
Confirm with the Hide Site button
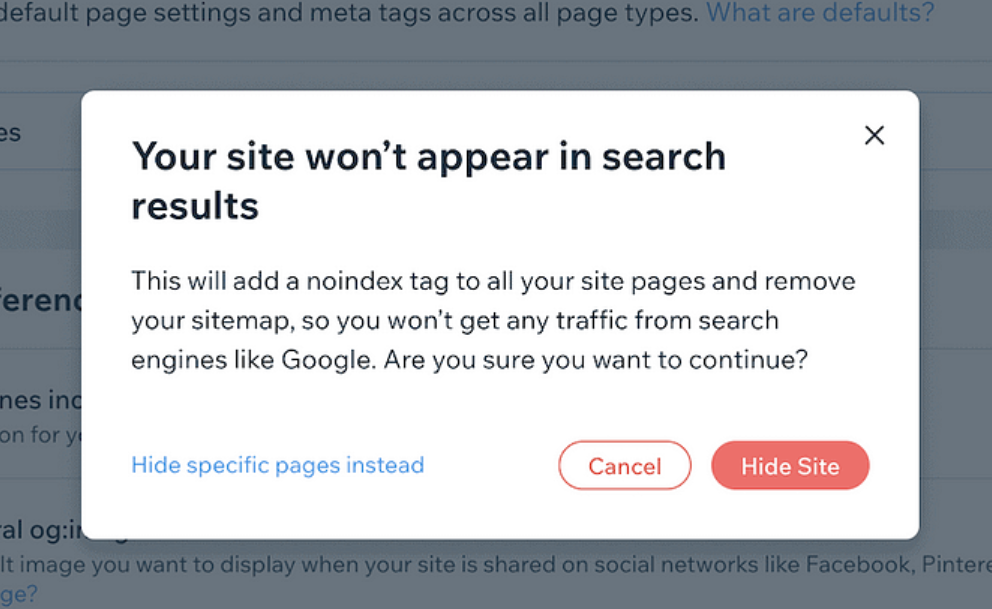click(790, 466)
